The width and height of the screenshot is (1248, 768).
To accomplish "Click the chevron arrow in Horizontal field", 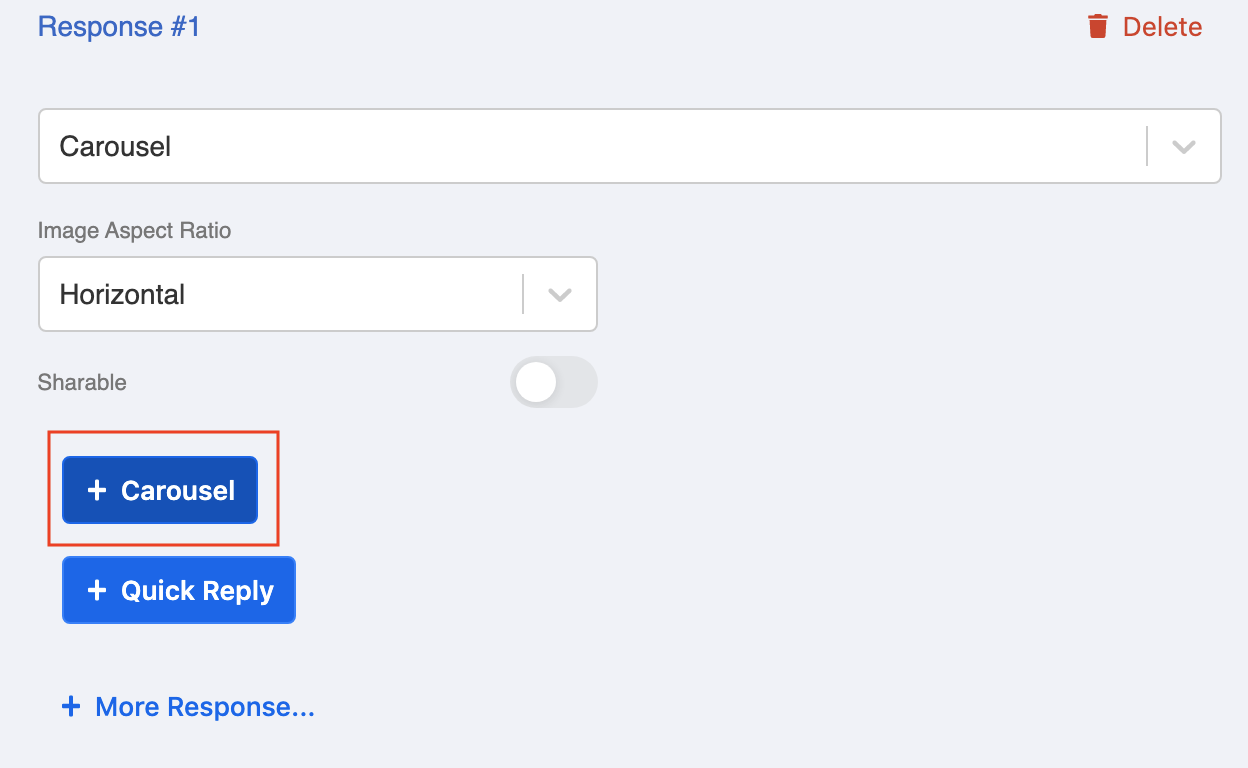I will (x=560, y=295).
